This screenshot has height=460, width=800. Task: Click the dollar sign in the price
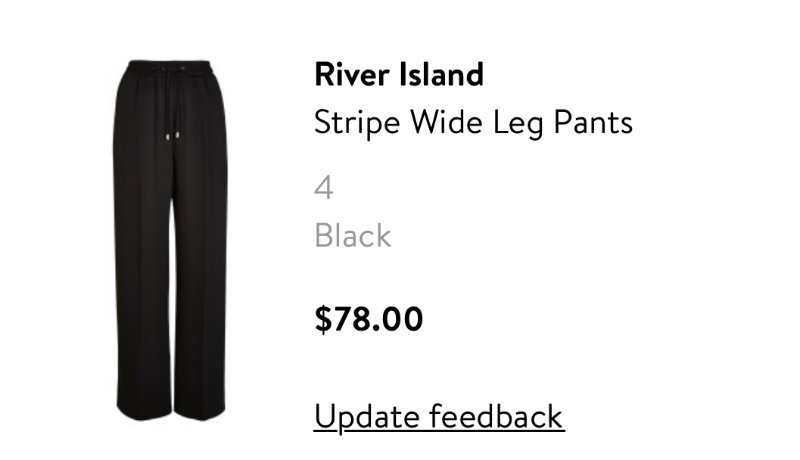coord(323,319)
